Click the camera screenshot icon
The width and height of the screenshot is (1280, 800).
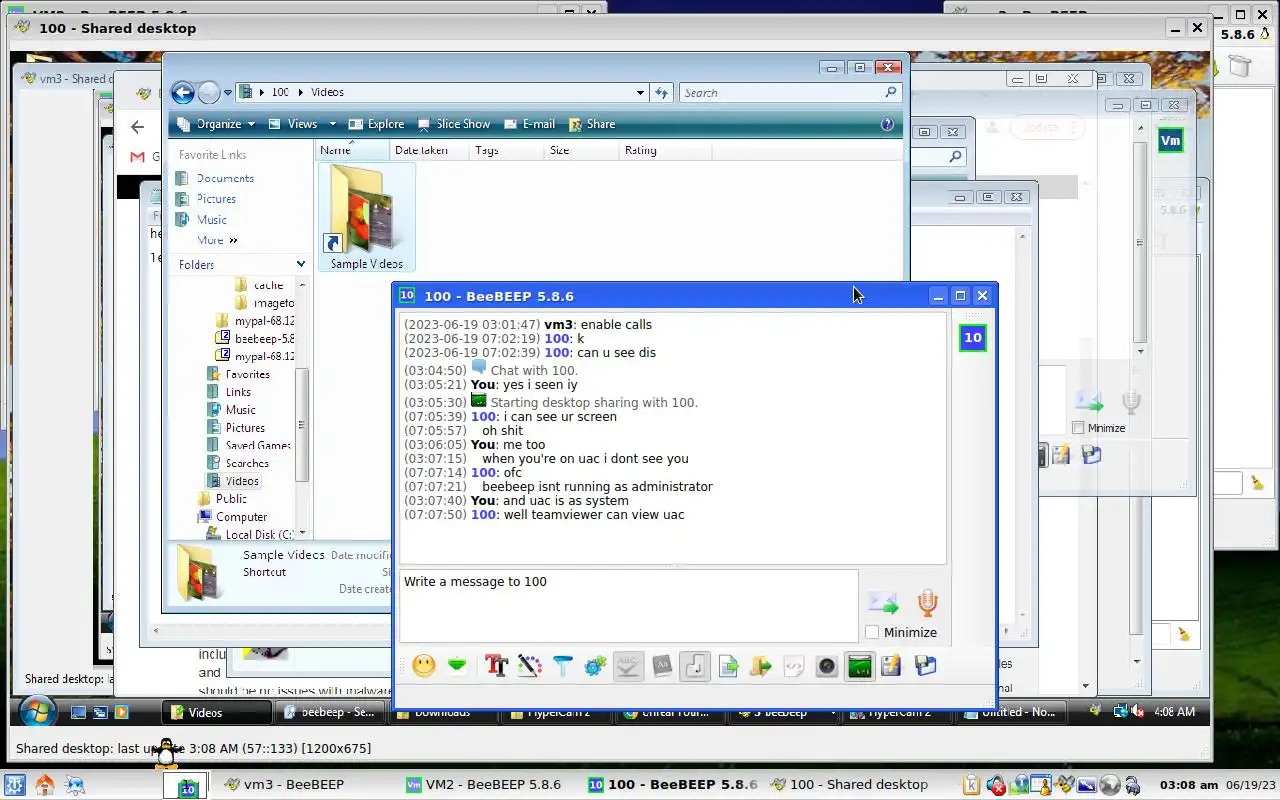click(x=827, y=665)
